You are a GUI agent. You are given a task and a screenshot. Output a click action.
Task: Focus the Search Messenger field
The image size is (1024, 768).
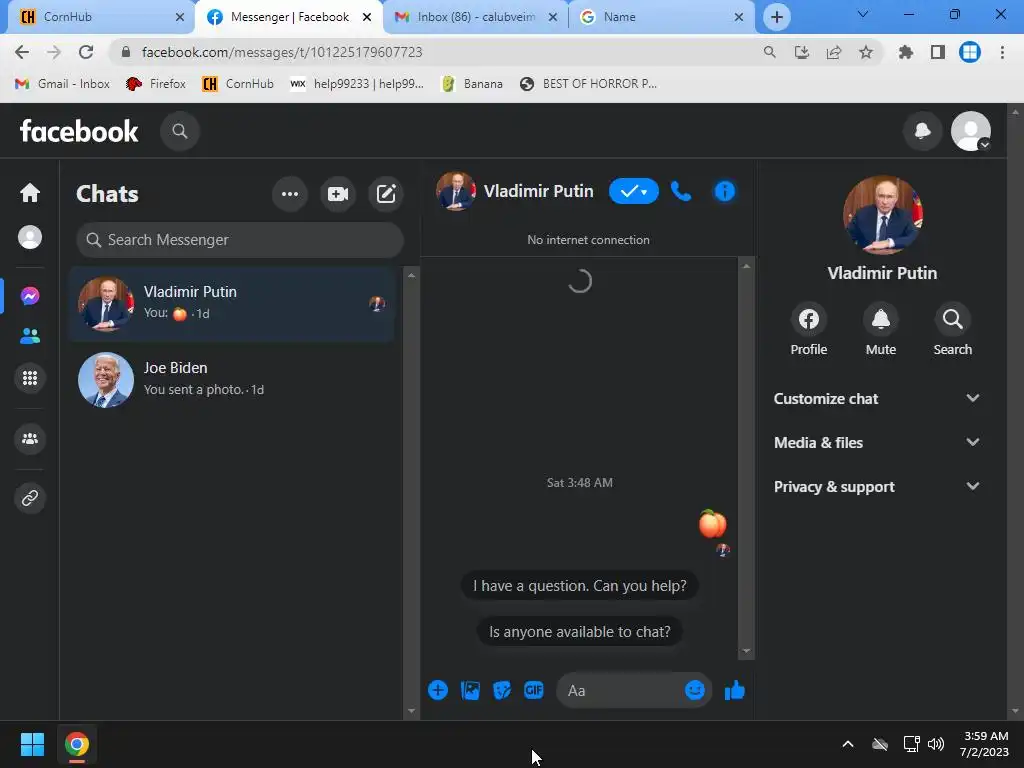pyautogui.click(x=240, y=240)
